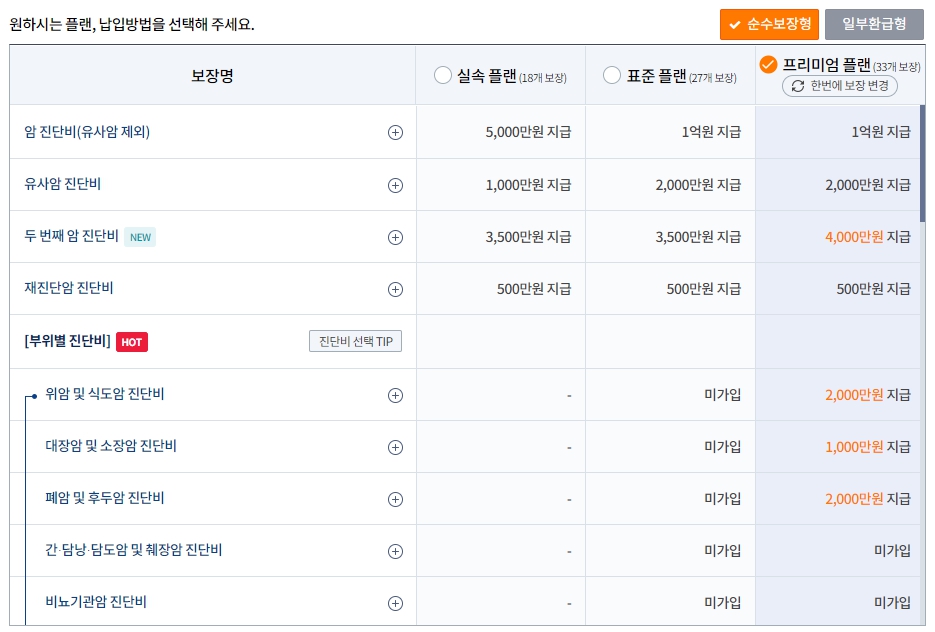Viewport: 935px width, 632px height.
Task: Click the HOT badge by 부위별 진단비
Action: pyautogui.click(x=132, y=342)
